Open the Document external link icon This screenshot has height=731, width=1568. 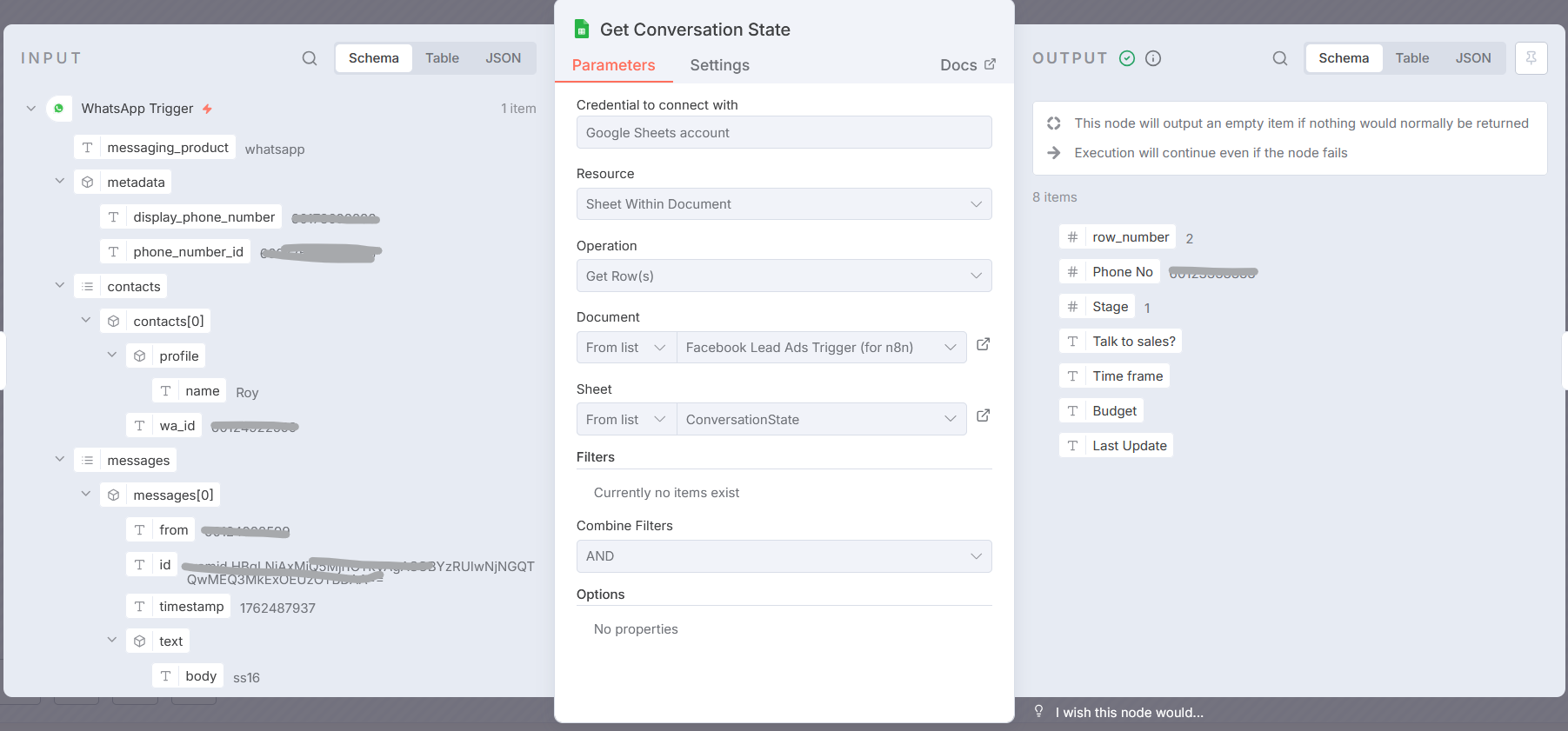984,344
